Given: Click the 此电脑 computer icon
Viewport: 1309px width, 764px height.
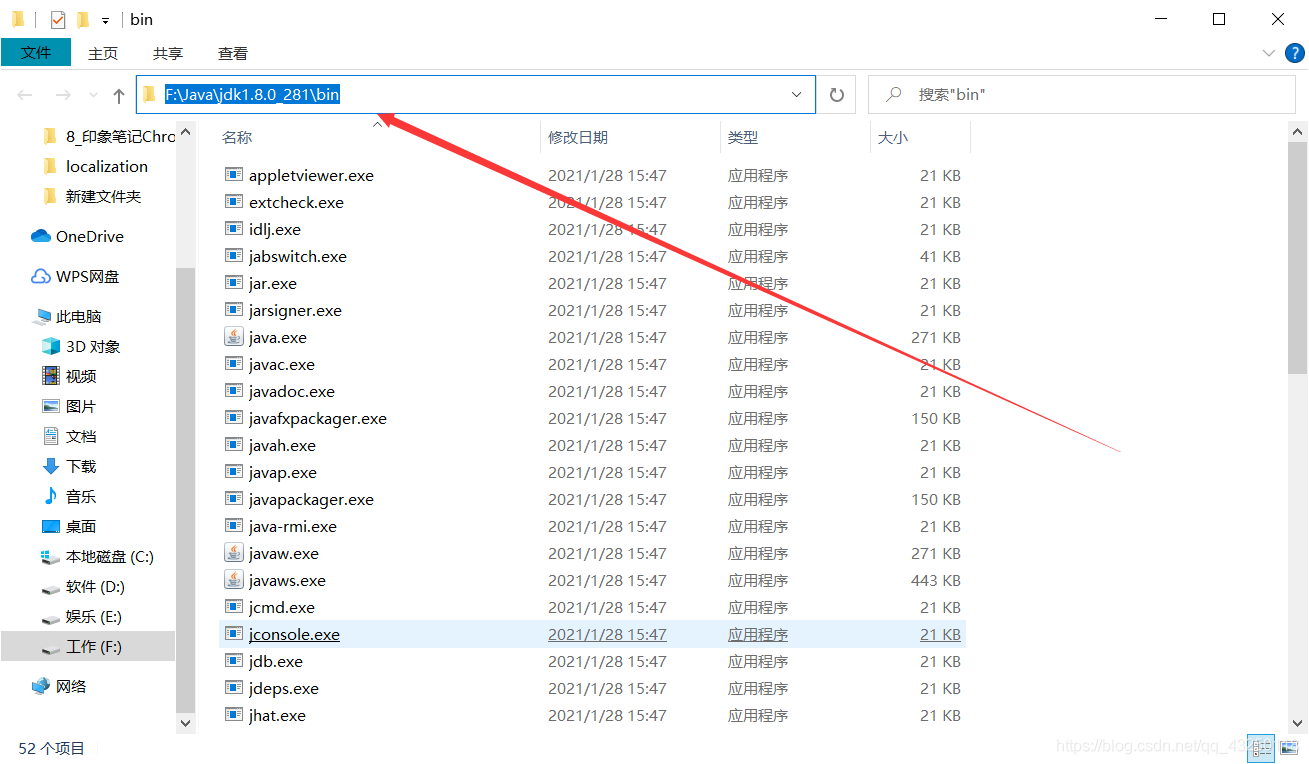Looking at the screenshot, I should point(42,316).
